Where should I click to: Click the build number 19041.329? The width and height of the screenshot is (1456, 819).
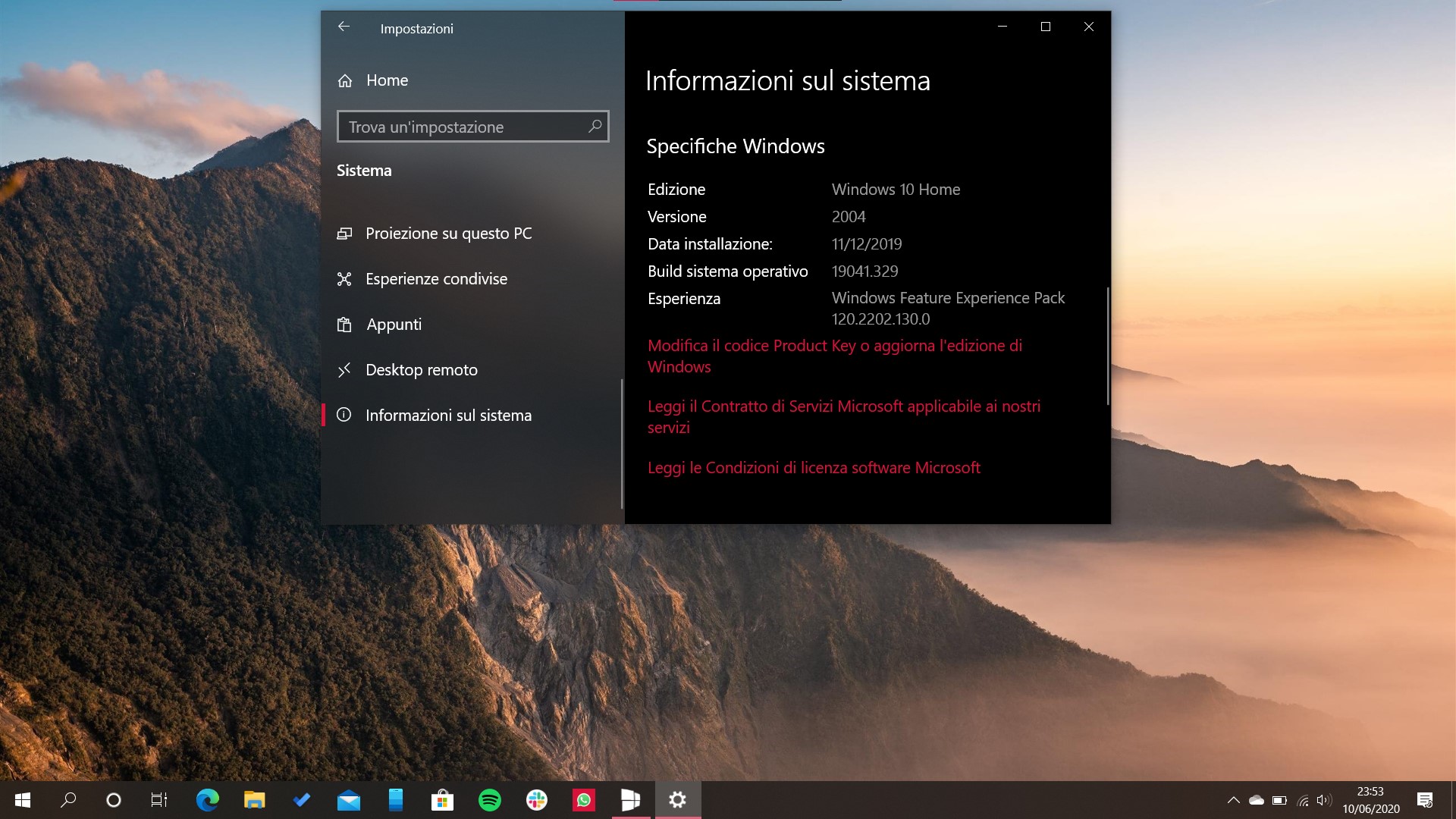(864, 271)
